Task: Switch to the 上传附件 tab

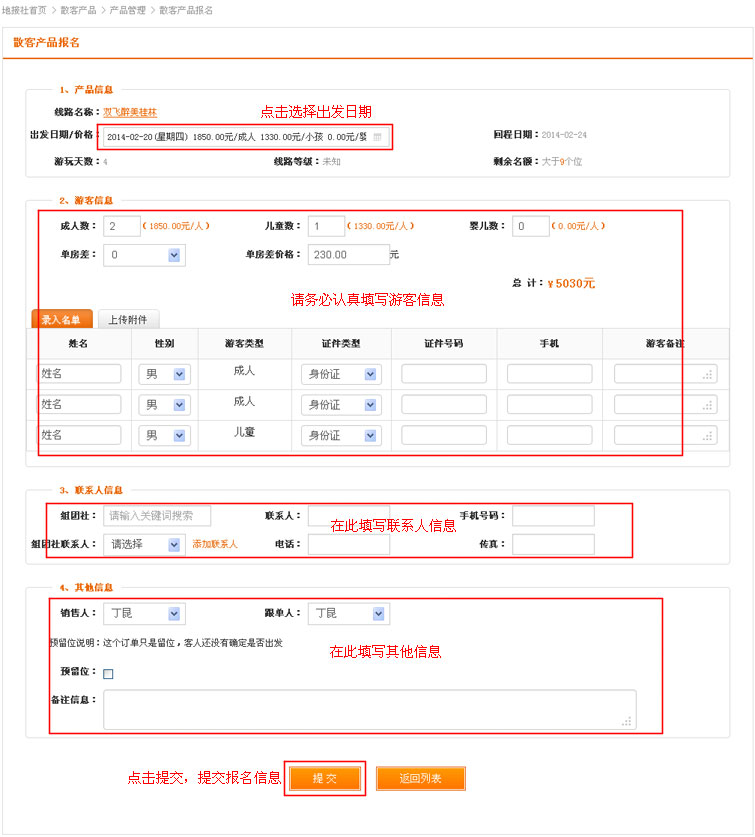Action: [128, 319]
